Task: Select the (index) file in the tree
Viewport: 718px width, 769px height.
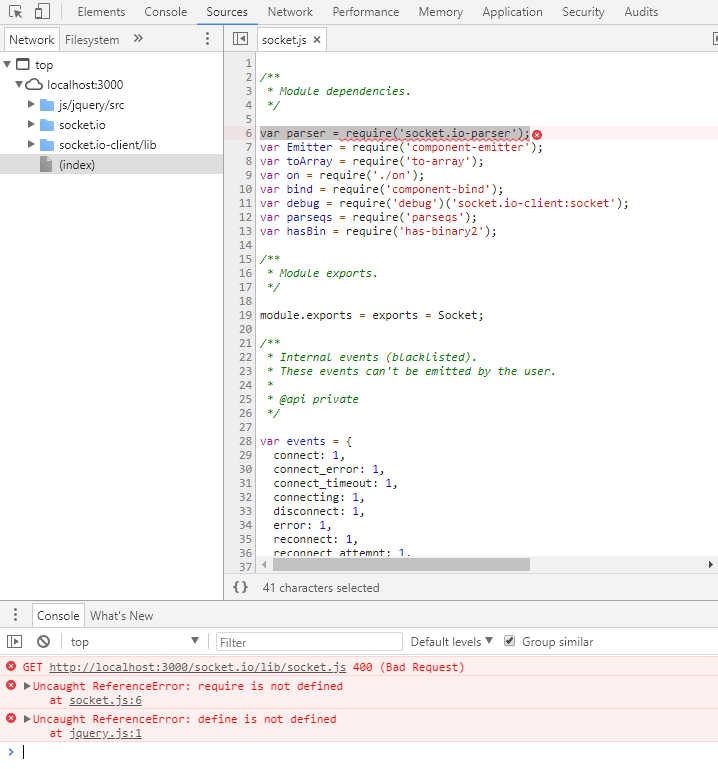Action: [111, 164]
